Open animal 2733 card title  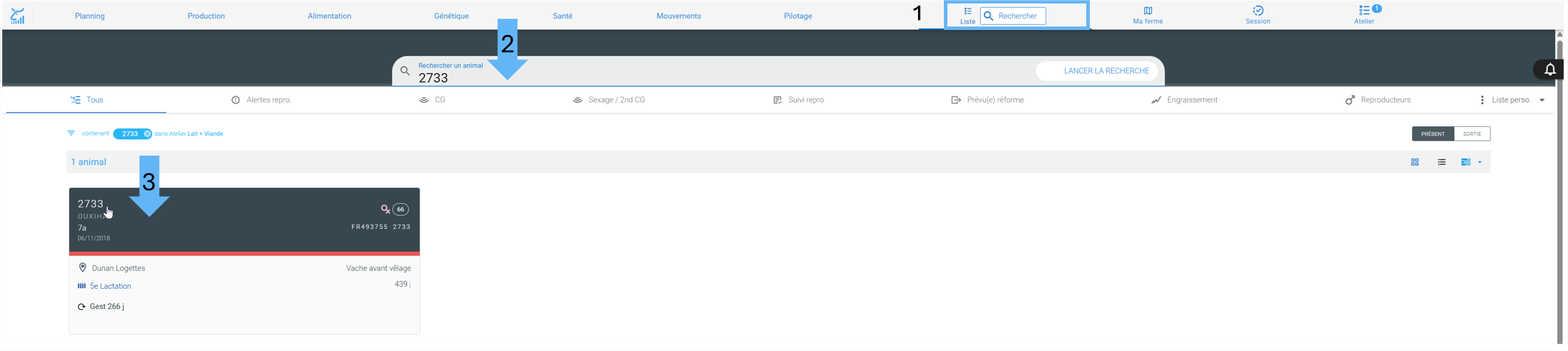tap(90, 204)
